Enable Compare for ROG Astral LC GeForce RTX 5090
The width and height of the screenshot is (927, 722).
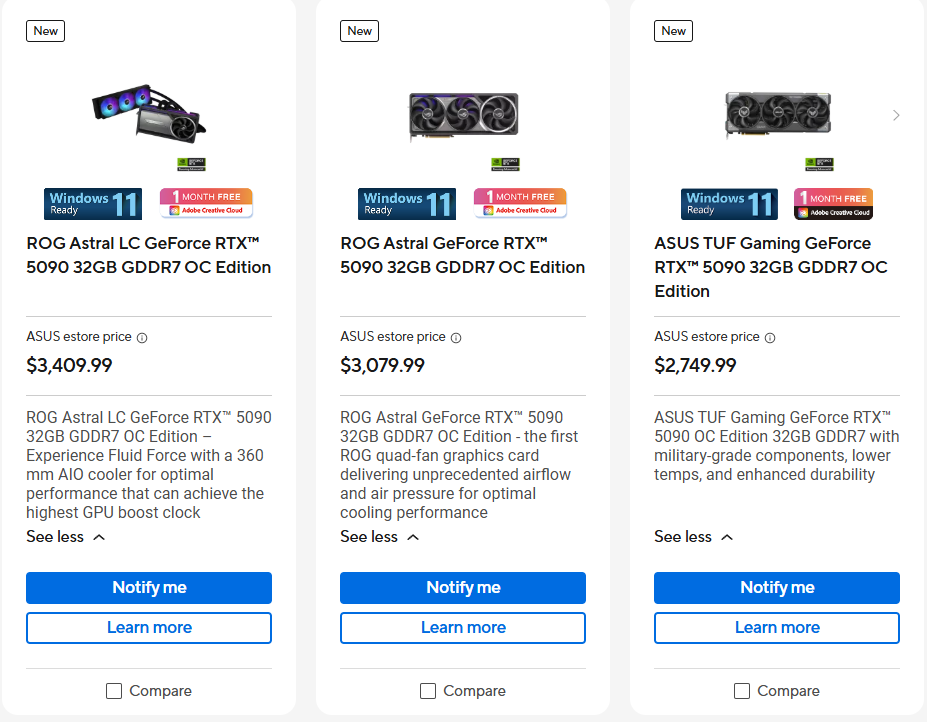coord(114,690)
